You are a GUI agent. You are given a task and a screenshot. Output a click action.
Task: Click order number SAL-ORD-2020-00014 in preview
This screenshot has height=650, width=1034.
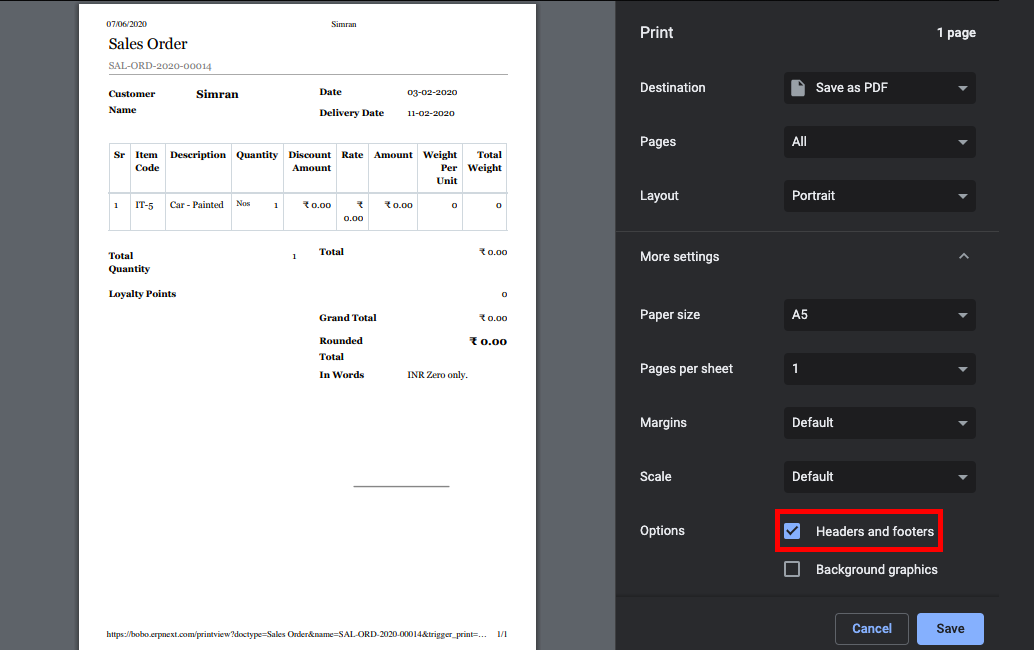[160, 66]
